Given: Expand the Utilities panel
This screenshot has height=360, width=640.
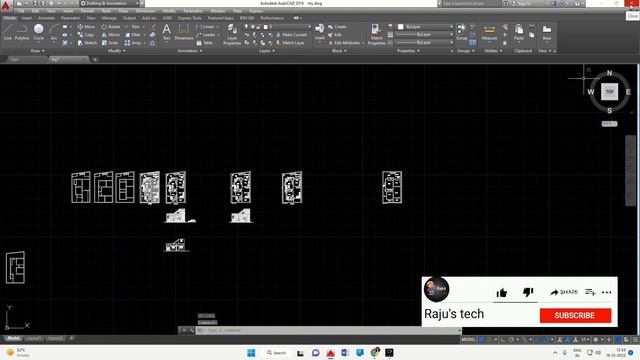Looking at the screenshot, I should (493, 51).
